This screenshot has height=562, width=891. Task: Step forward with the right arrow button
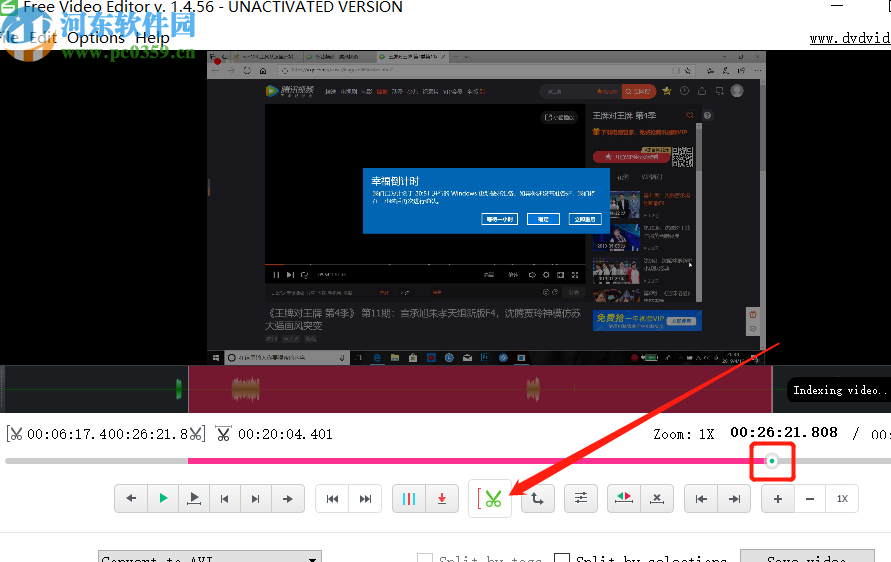[288, 498]
